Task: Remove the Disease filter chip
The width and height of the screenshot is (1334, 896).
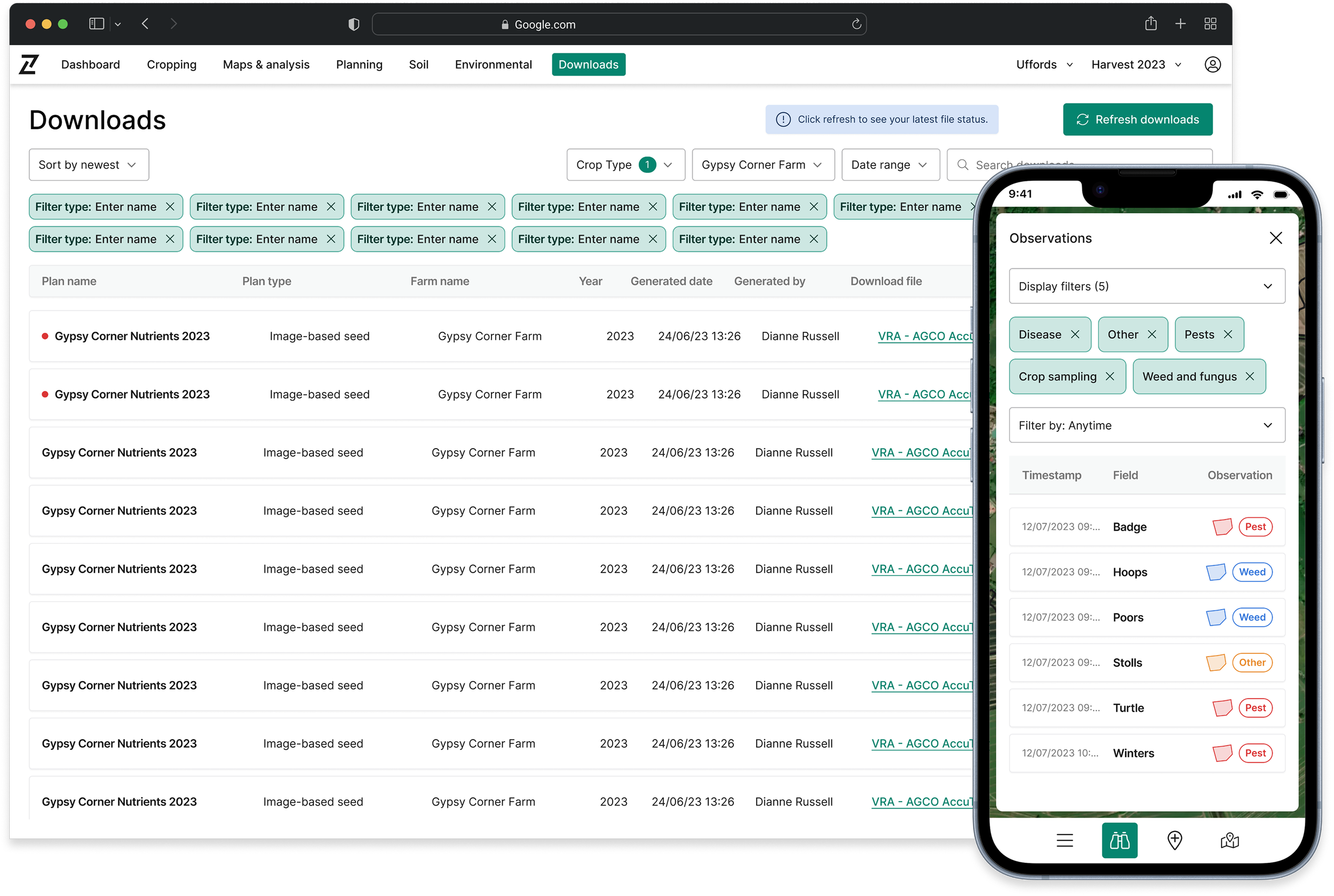Action: pyautogui.click(x=1075, y=334)
